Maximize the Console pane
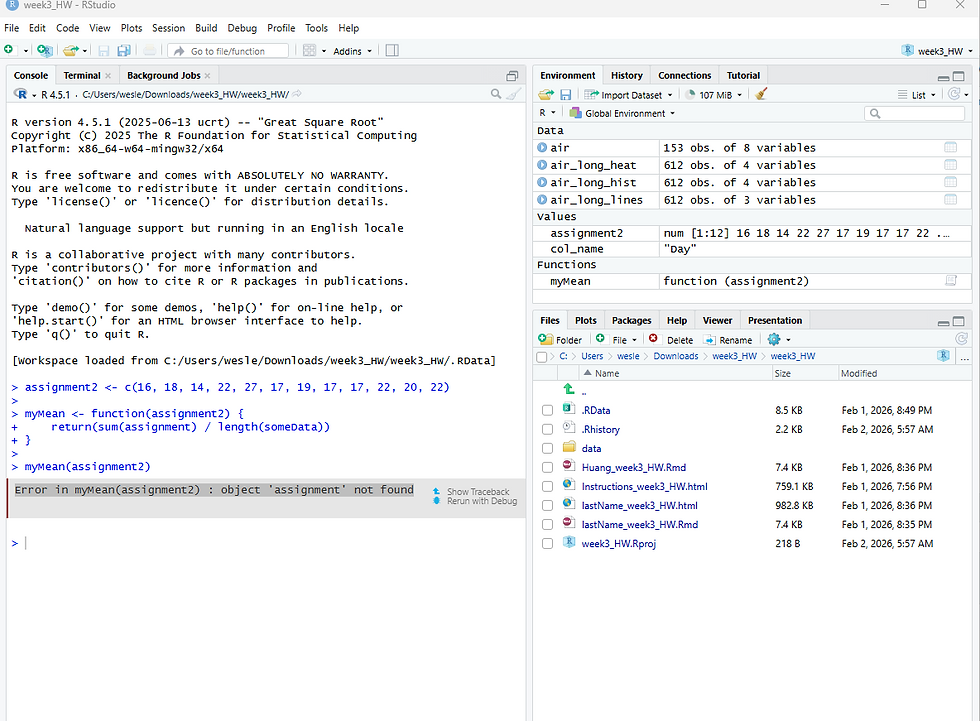980x721 pixels. point(512,76)
